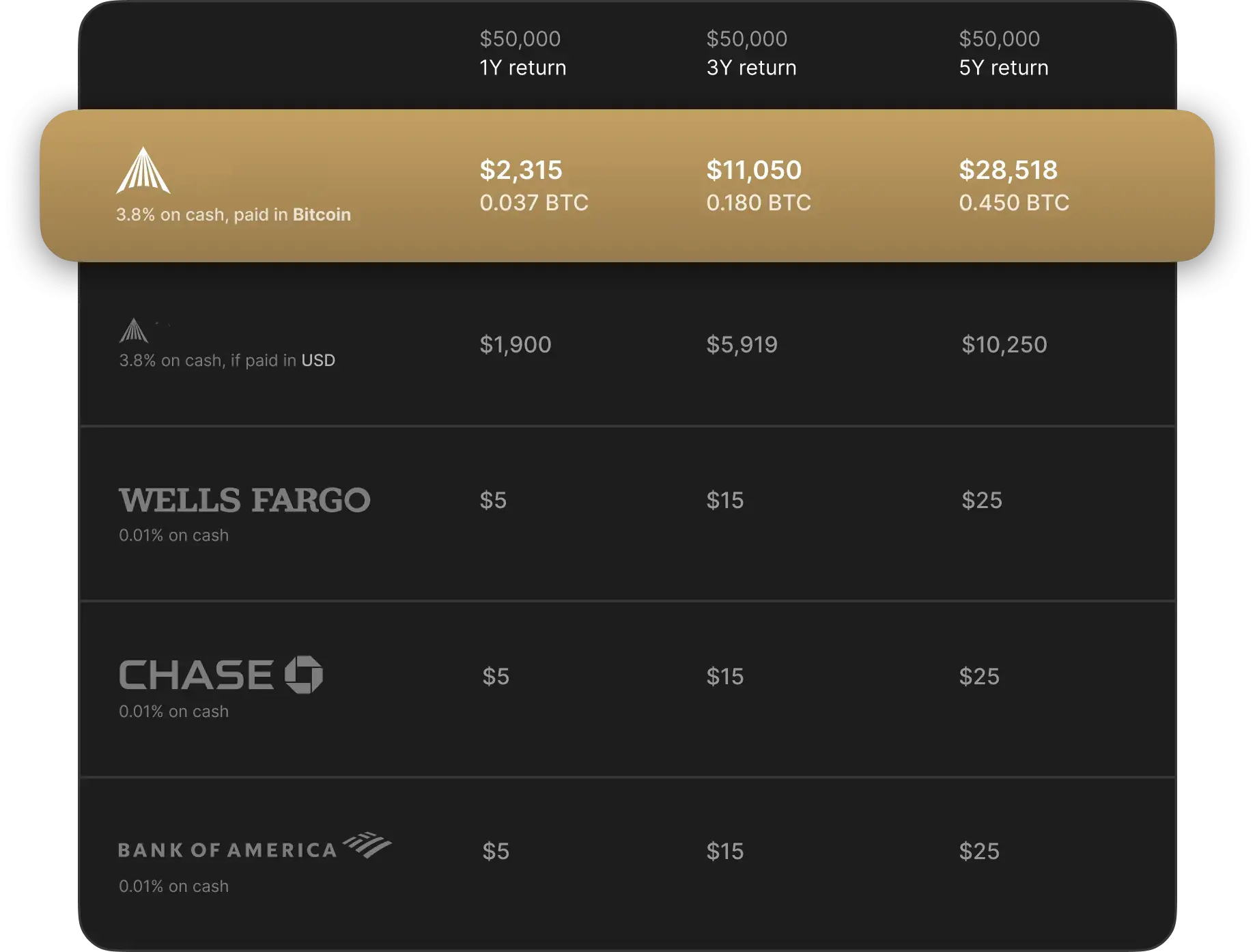The image size is (1255, 952).
Task: Select the 5Y return column header
Action: click(1003, 68)
